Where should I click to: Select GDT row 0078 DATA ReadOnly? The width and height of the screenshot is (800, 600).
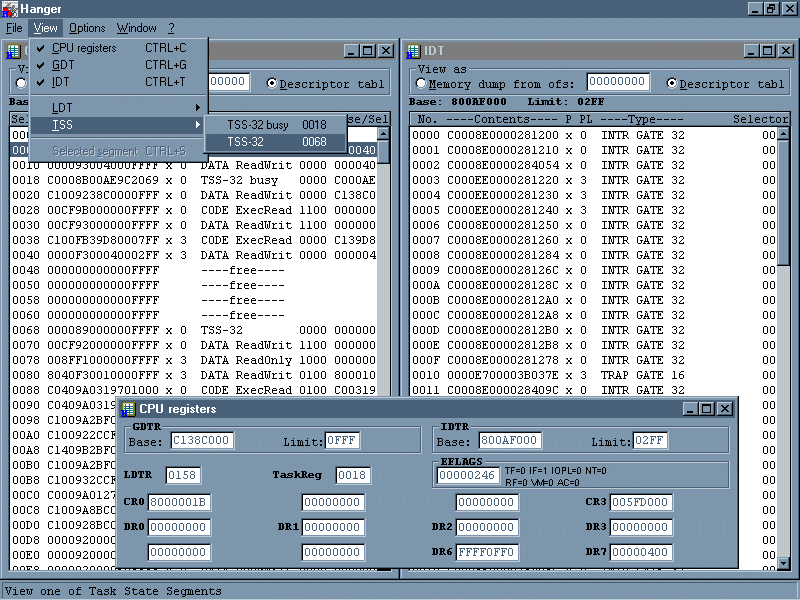point(194,360)
